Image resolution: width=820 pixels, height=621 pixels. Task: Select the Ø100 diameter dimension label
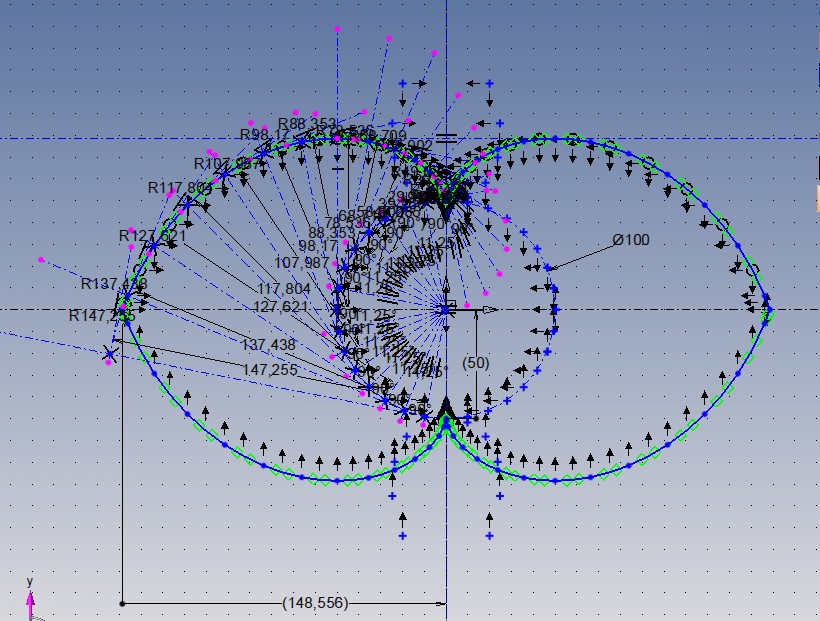coord(631,240)
